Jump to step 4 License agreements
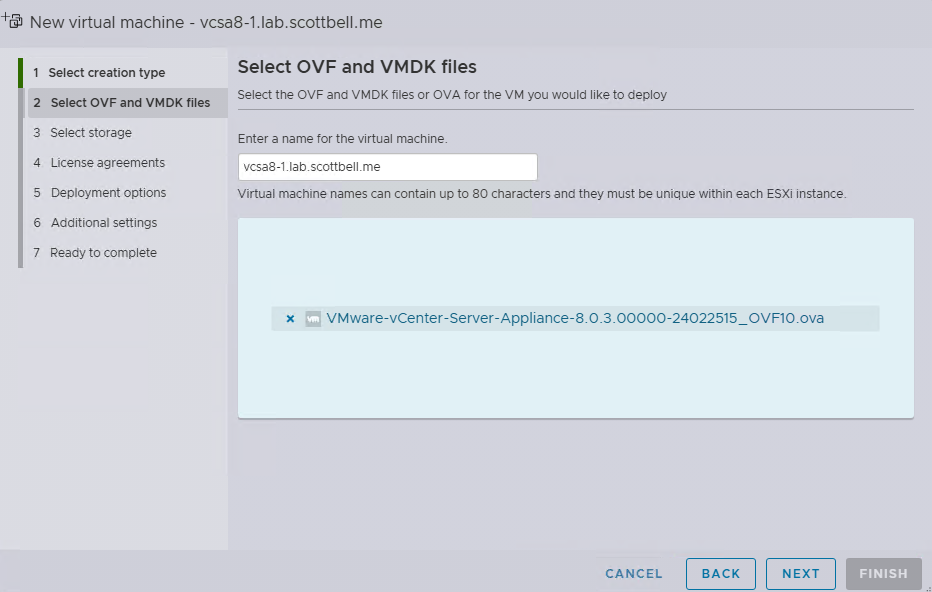Screen dimensions: 932x592 coord(108,163)
